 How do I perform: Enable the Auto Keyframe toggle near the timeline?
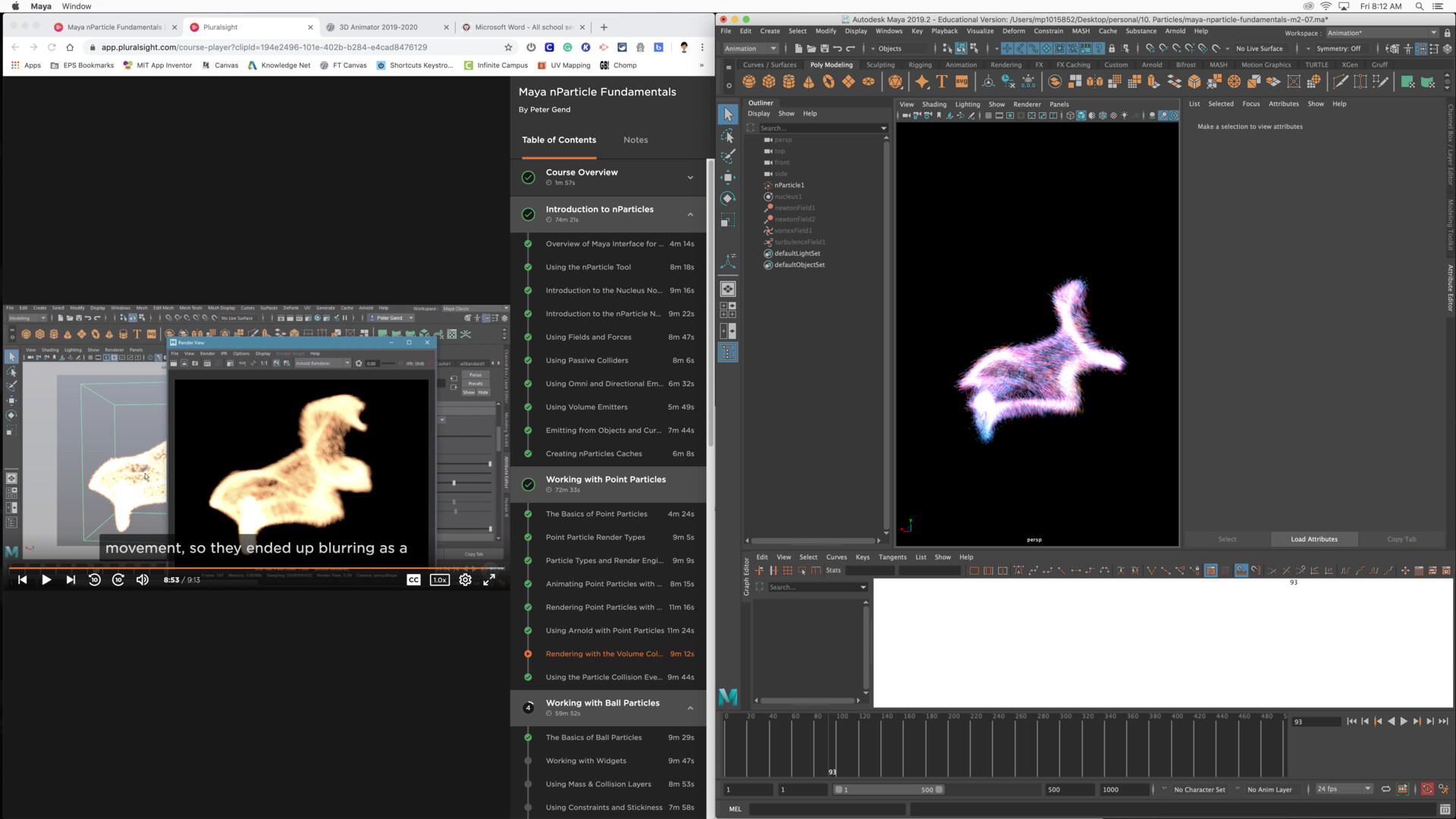[1428, 789]
